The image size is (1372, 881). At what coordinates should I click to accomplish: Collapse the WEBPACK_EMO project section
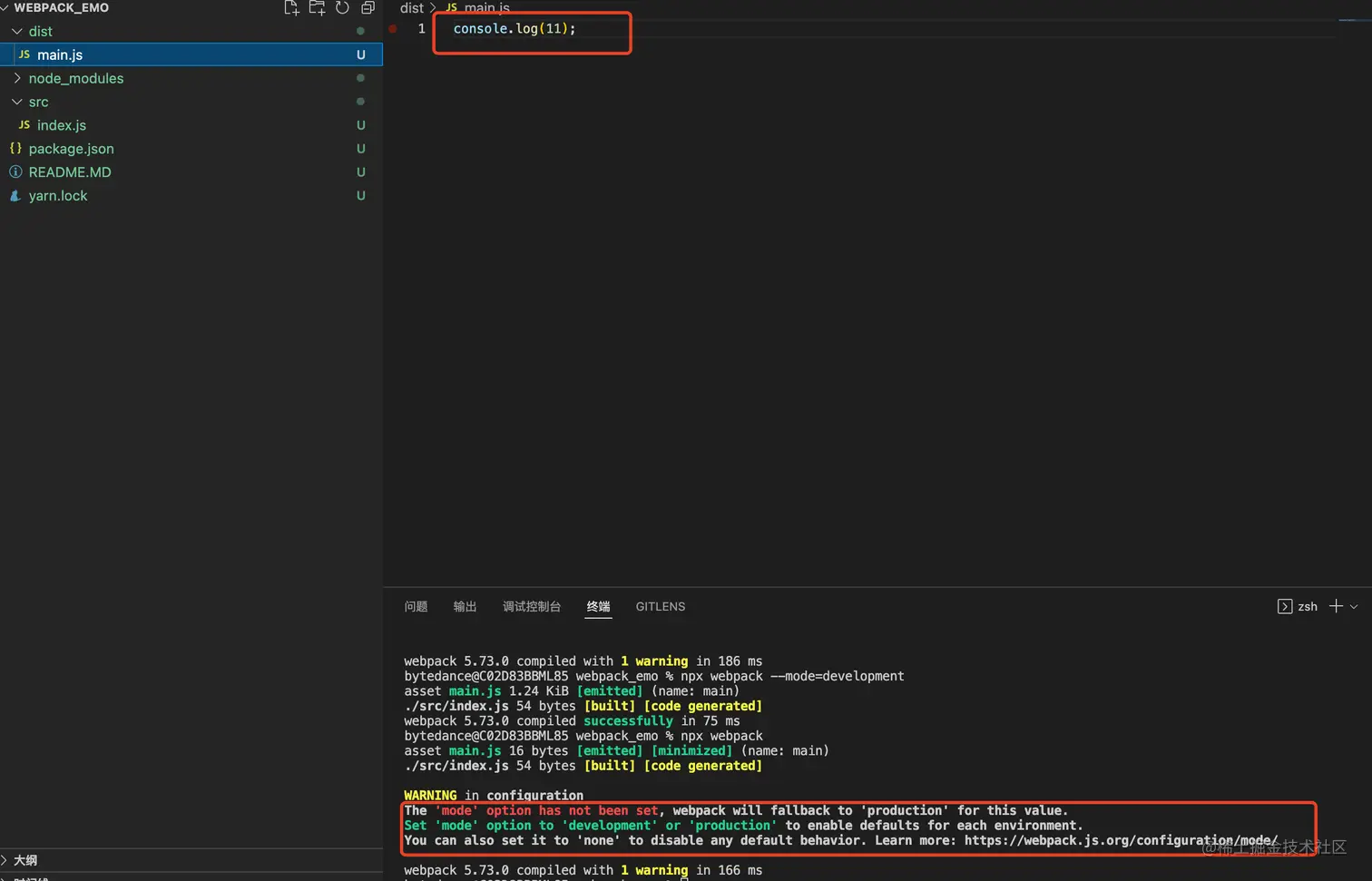pyautogui.click(x=5, y=7)
